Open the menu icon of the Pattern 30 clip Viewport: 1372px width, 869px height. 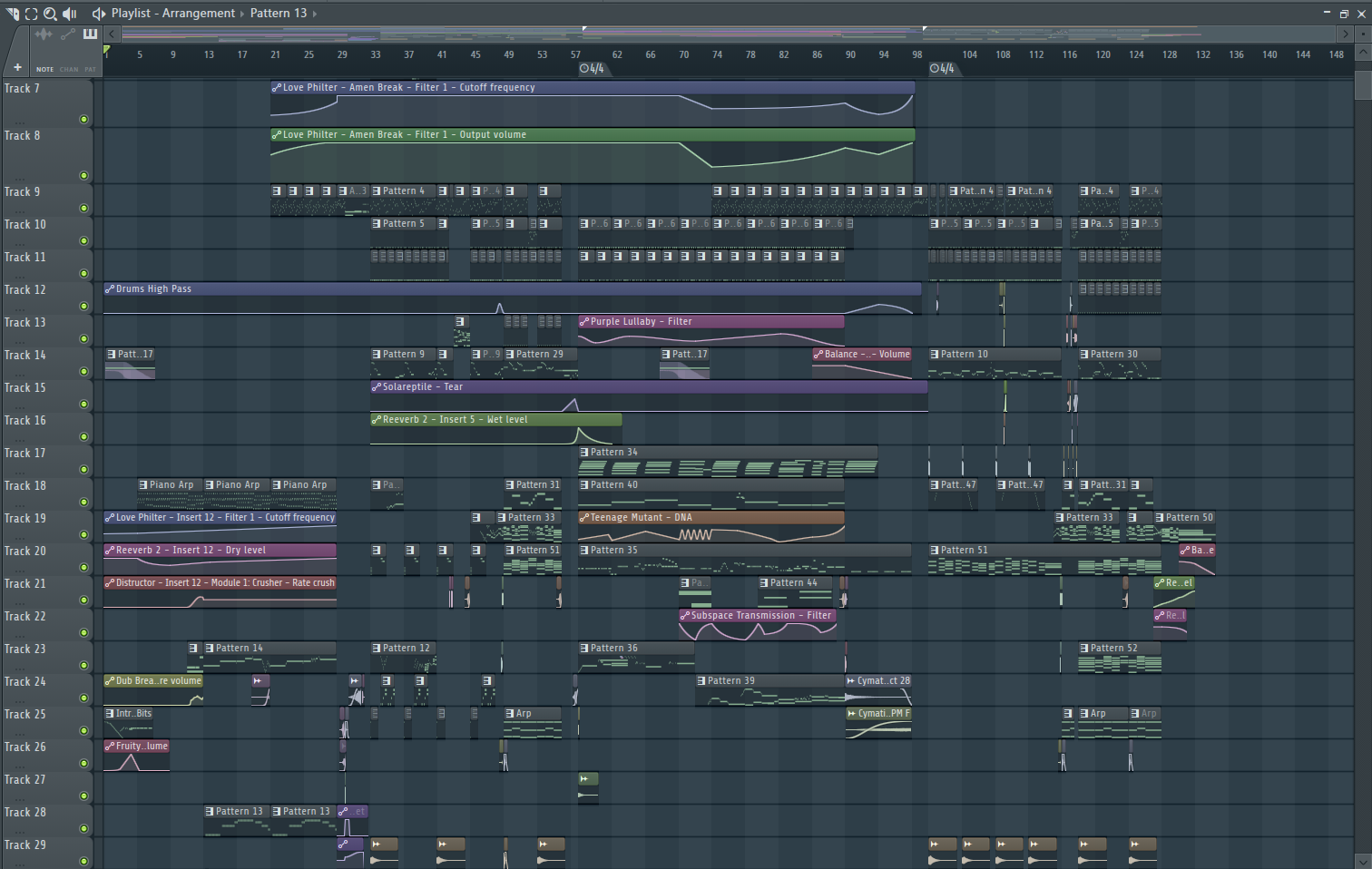pyautogui.click(x=1084, y=355)
